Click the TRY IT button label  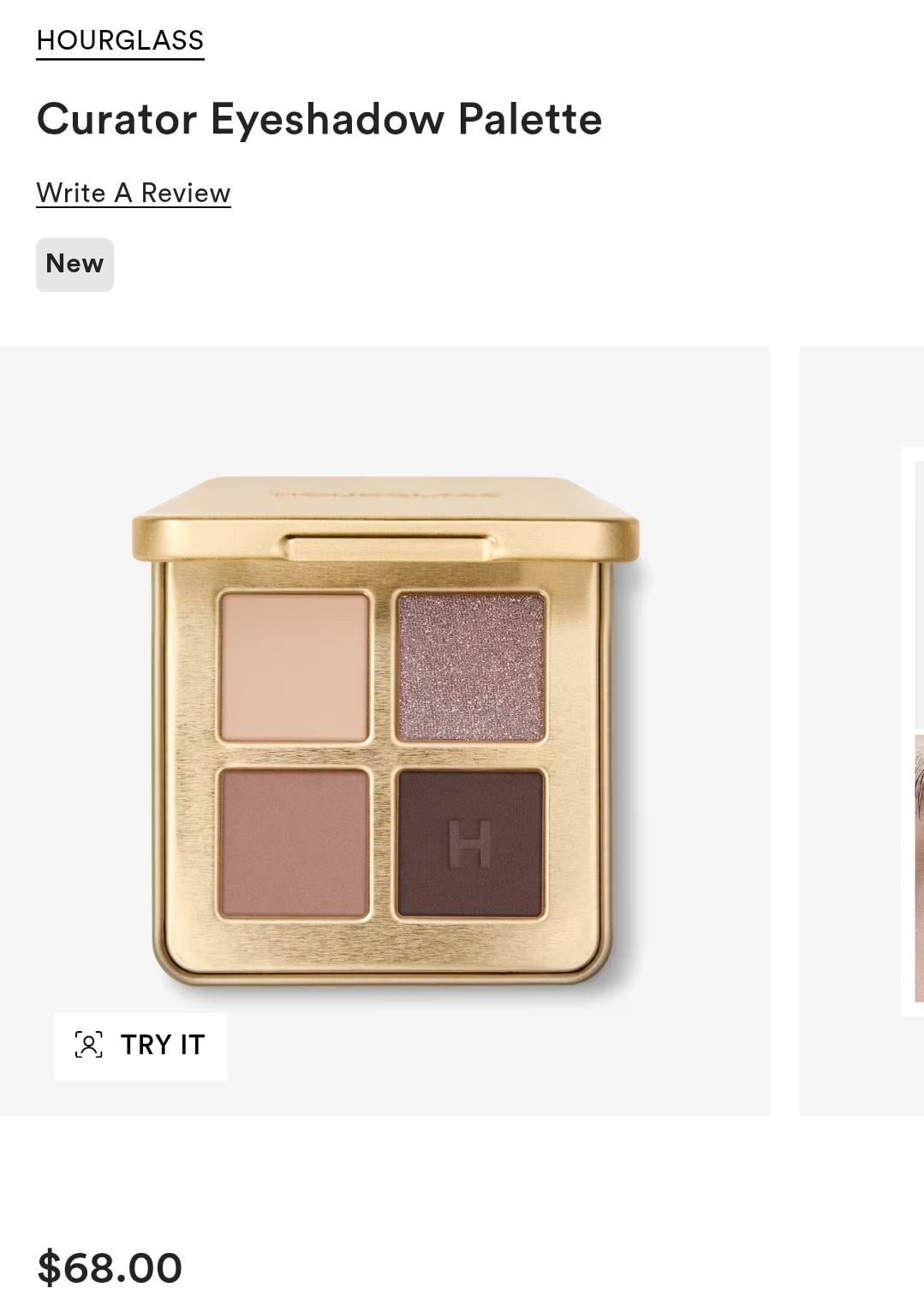pyautogui.click(x=163, y=1045)
